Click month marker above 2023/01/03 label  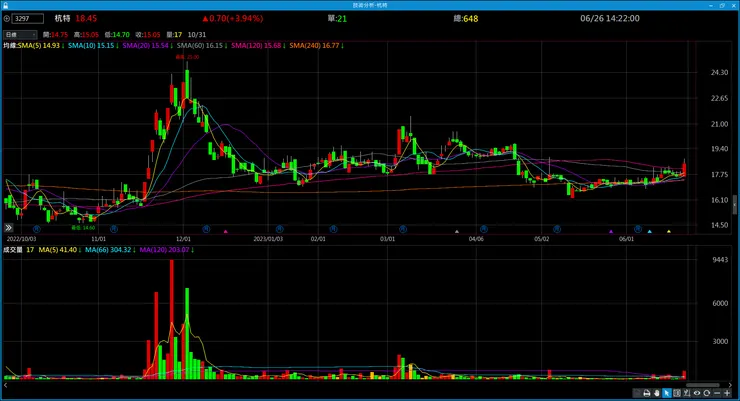point(279,229)
